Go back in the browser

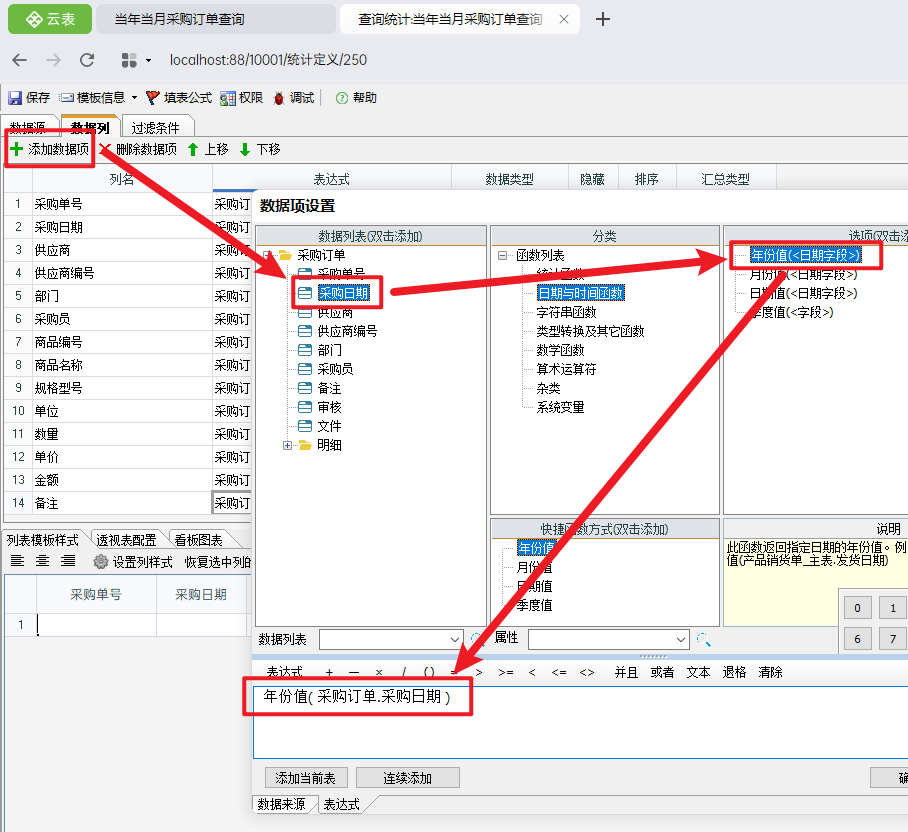[20, 60]
